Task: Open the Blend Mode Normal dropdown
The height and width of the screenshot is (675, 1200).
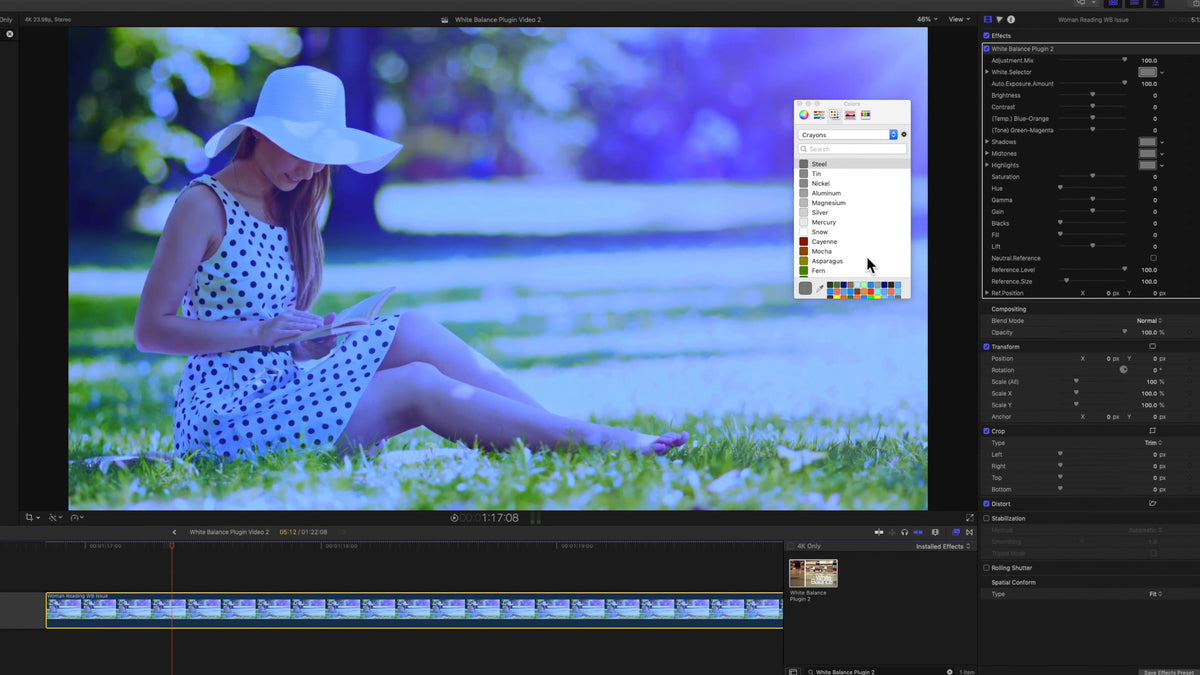Action: coord(1150,321)
